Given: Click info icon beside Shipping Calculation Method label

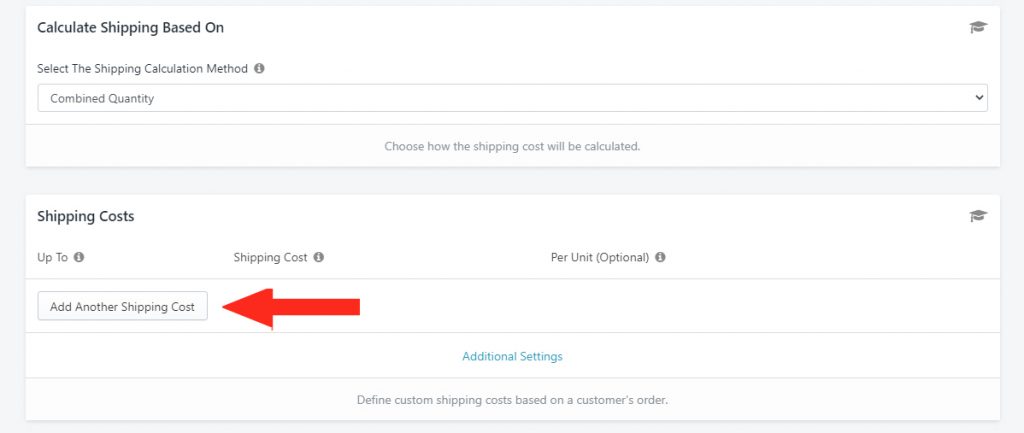Looking at the screenshot, I should 259,69.
